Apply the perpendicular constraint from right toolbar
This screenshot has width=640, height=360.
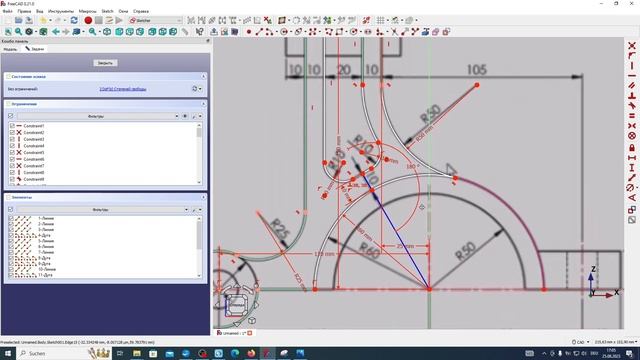[x=632, y=96]
